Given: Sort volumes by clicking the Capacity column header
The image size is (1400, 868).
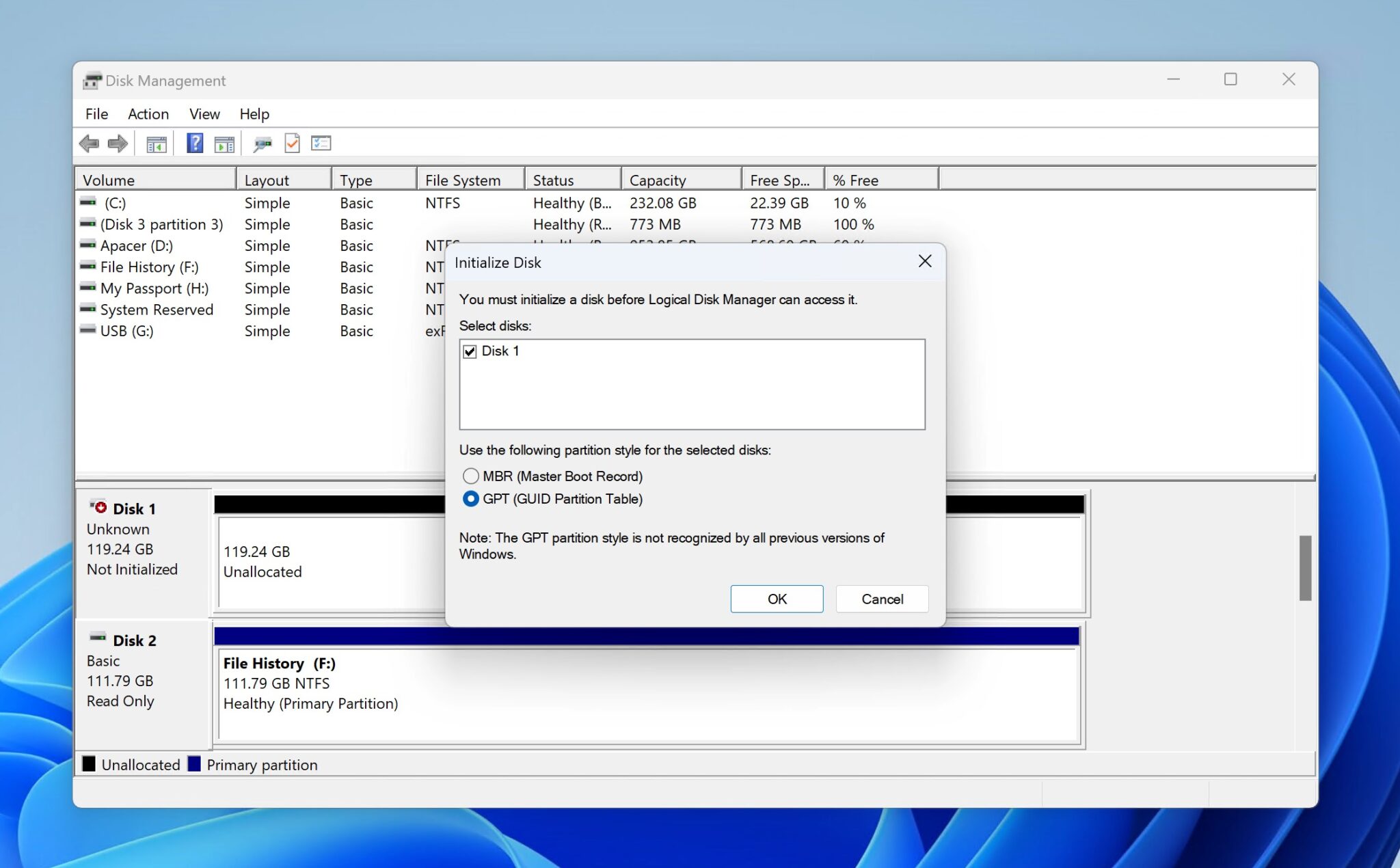Looking at the screenshot, I should tap(657, 179).
